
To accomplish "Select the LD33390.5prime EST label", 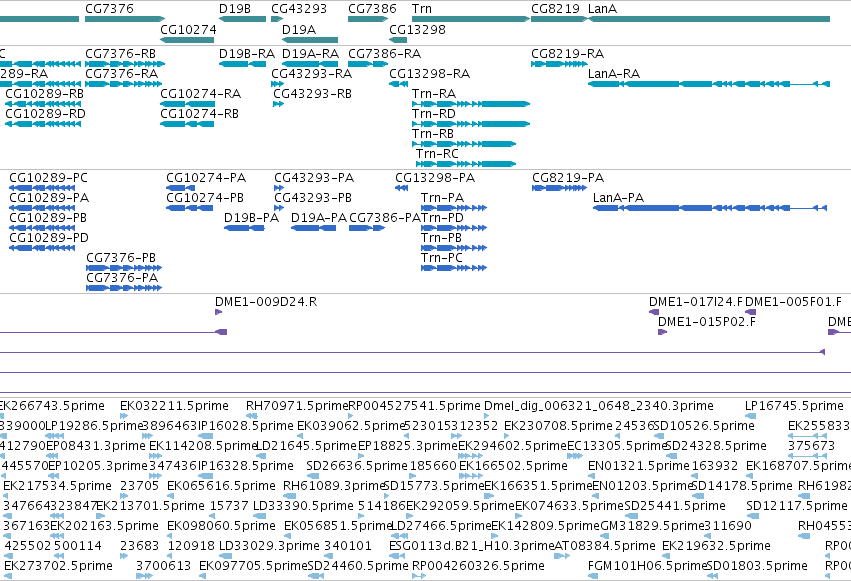I will (x=303, y=506).
